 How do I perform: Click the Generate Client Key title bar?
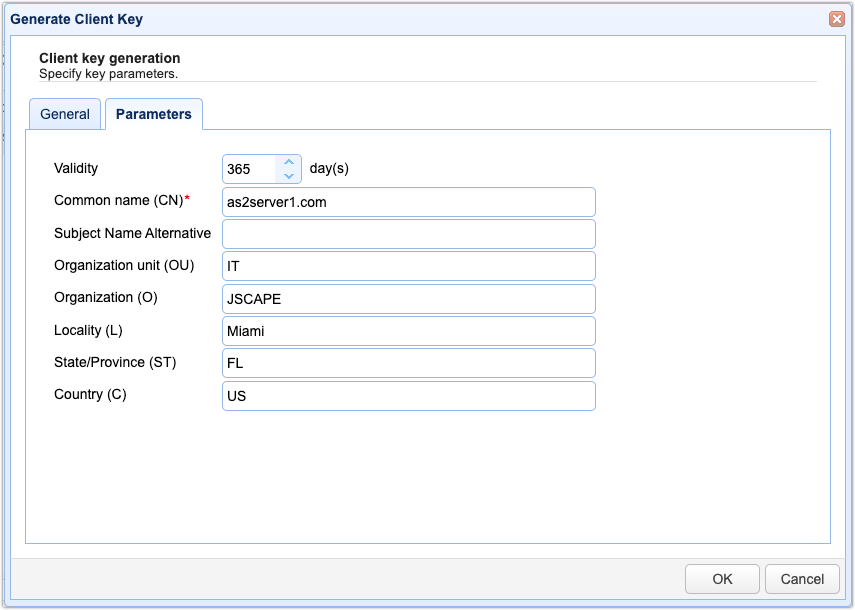(400, 19)
